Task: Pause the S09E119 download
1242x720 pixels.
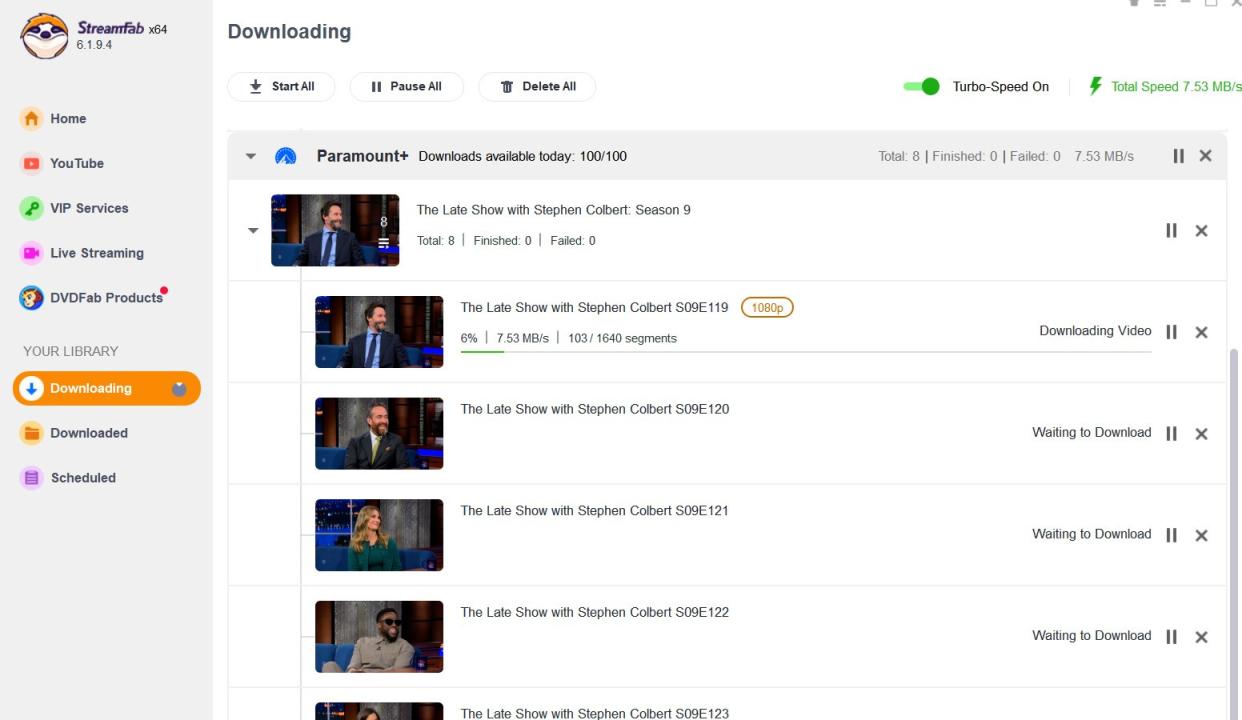Action: [x=1171, y=332]
